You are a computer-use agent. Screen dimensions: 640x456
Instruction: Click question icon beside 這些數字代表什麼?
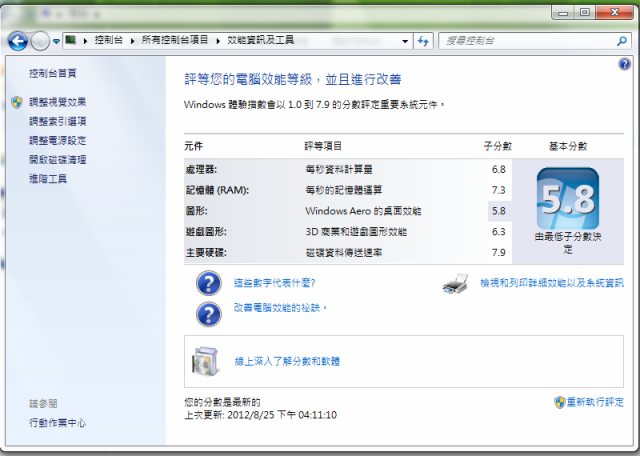[x=209, y=283]
